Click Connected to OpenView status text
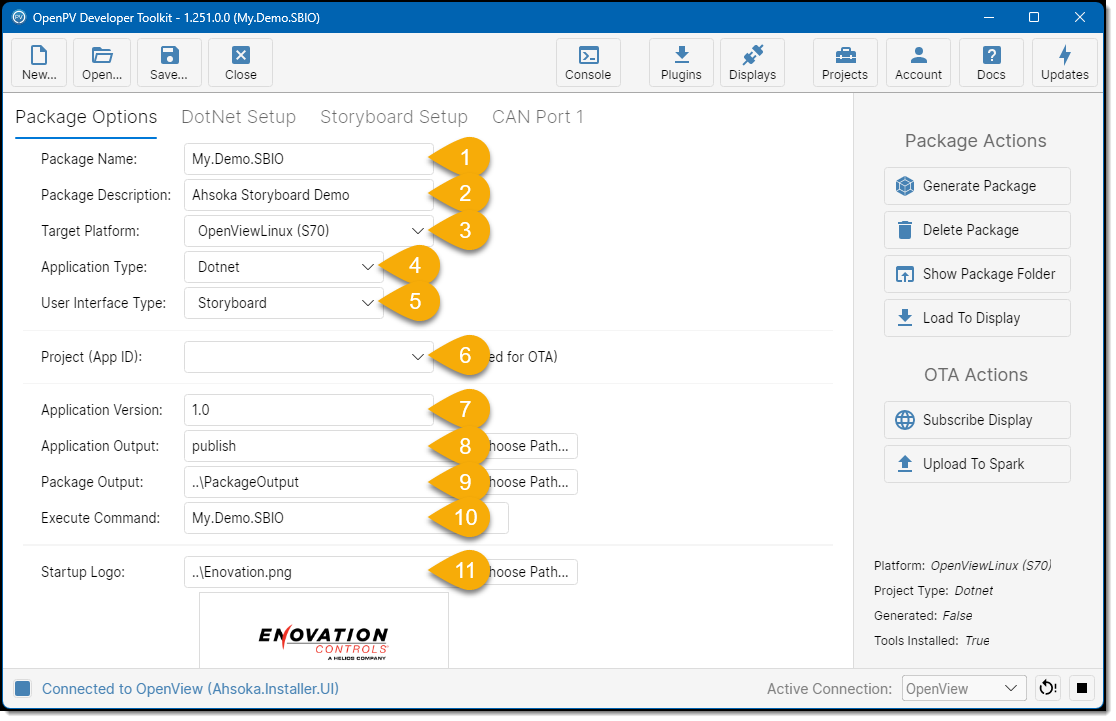 point(190,689)
